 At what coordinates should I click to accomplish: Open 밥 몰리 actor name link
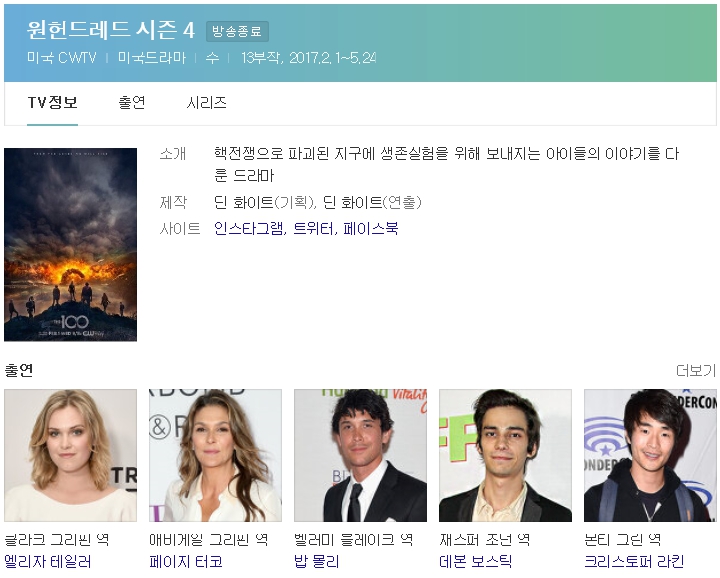point(317,562)
